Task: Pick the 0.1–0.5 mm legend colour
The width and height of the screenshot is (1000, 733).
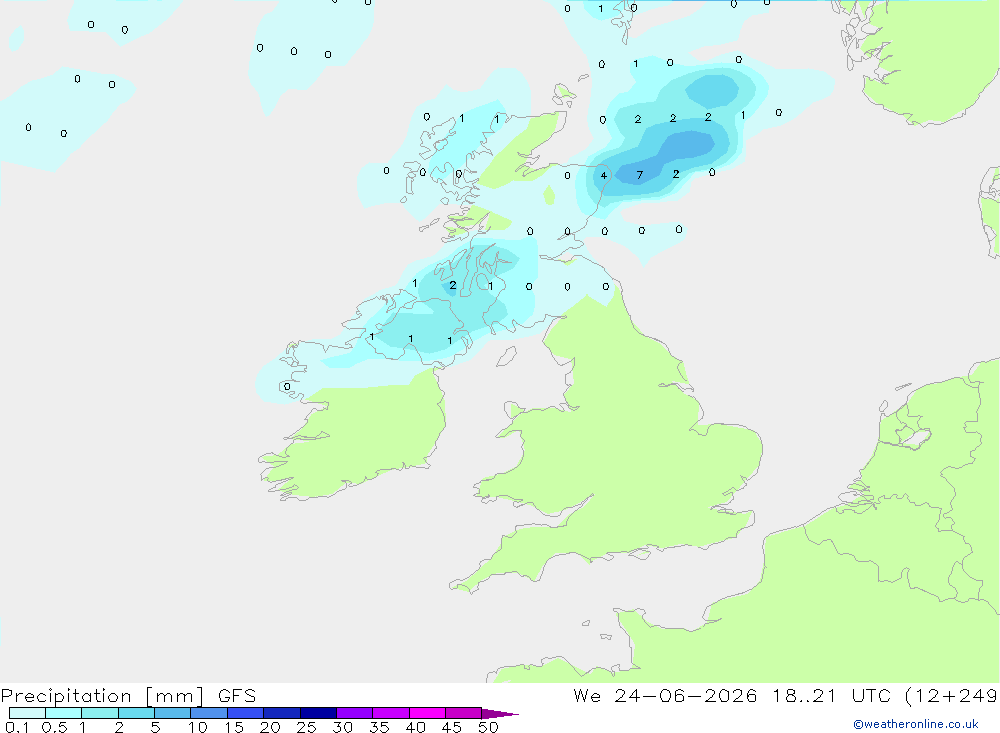Action: click(27, 713)
